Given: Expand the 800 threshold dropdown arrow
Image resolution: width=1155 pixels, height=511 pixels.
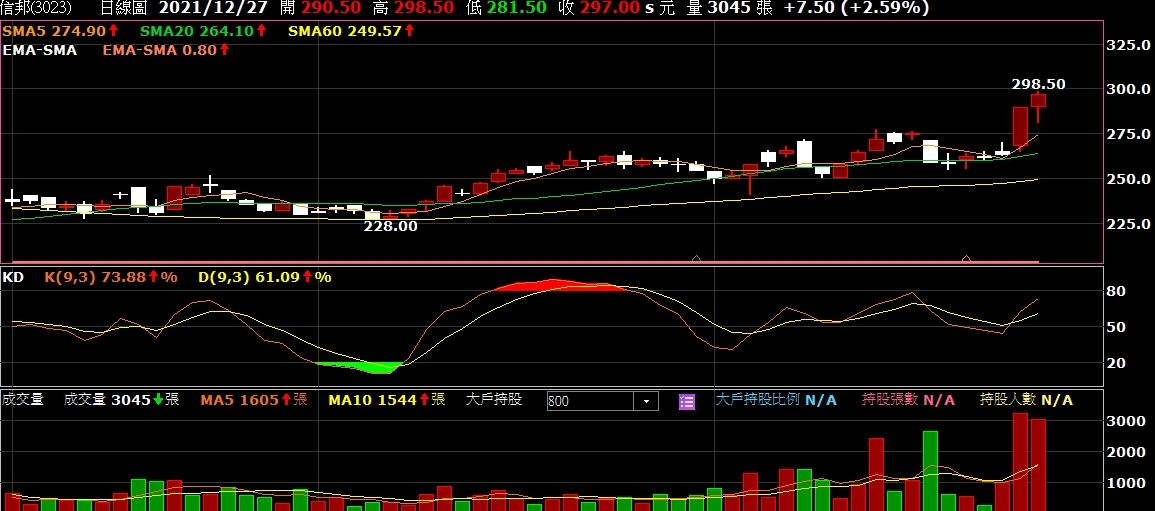Looking at the screenshot, I should point(647,401).
